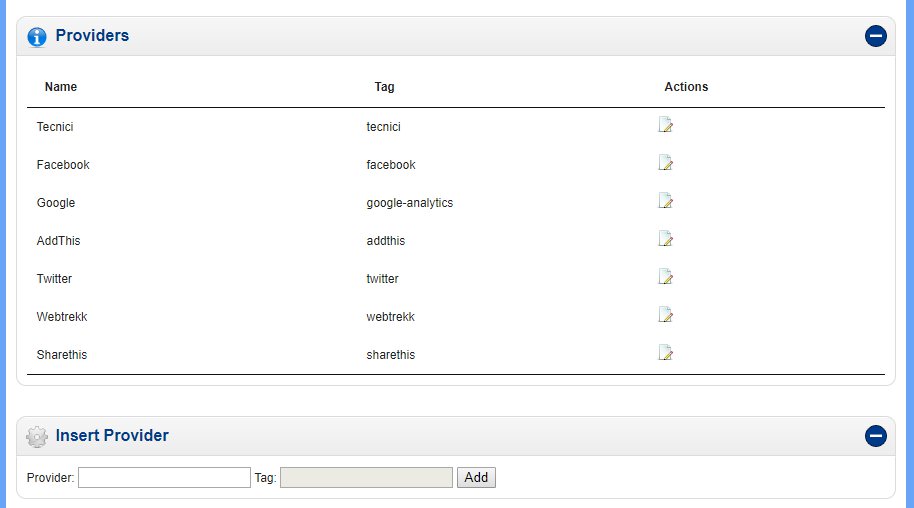914x508 pixels.
Task: Click the Insert Provider gear icon
Action: tap(37, 436)
